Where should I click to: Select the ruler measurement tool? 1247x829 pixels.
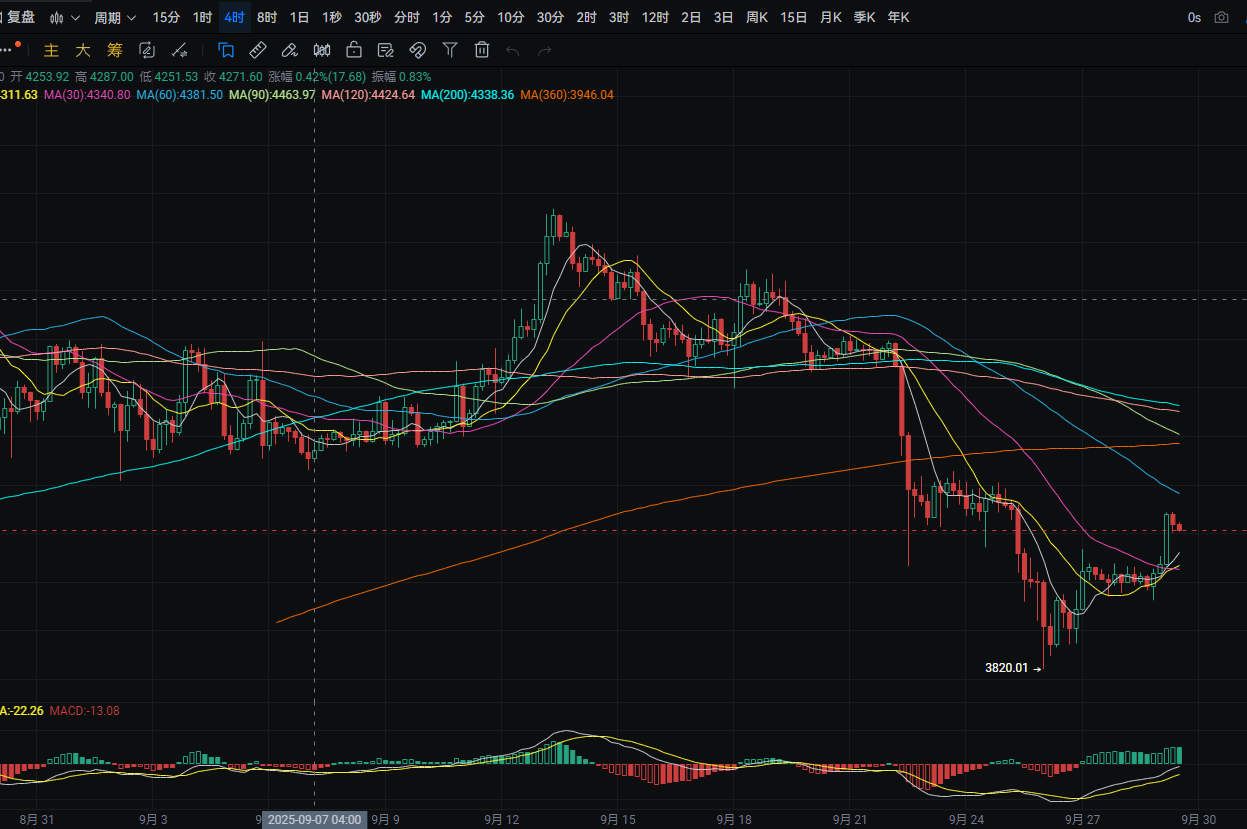(x=257, y=50)
